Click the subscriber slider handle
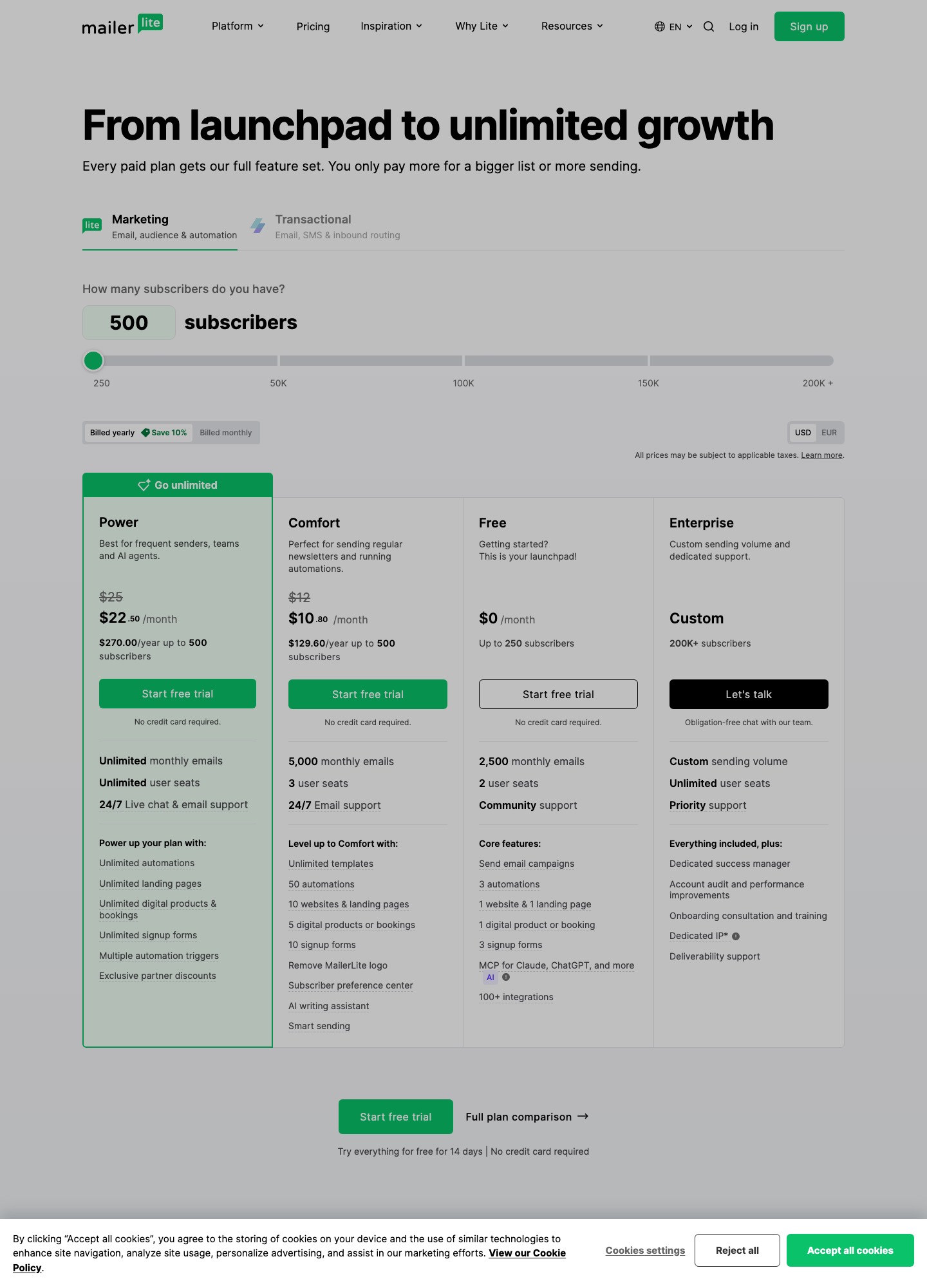 pyautogui.click(x=93, y=361)
